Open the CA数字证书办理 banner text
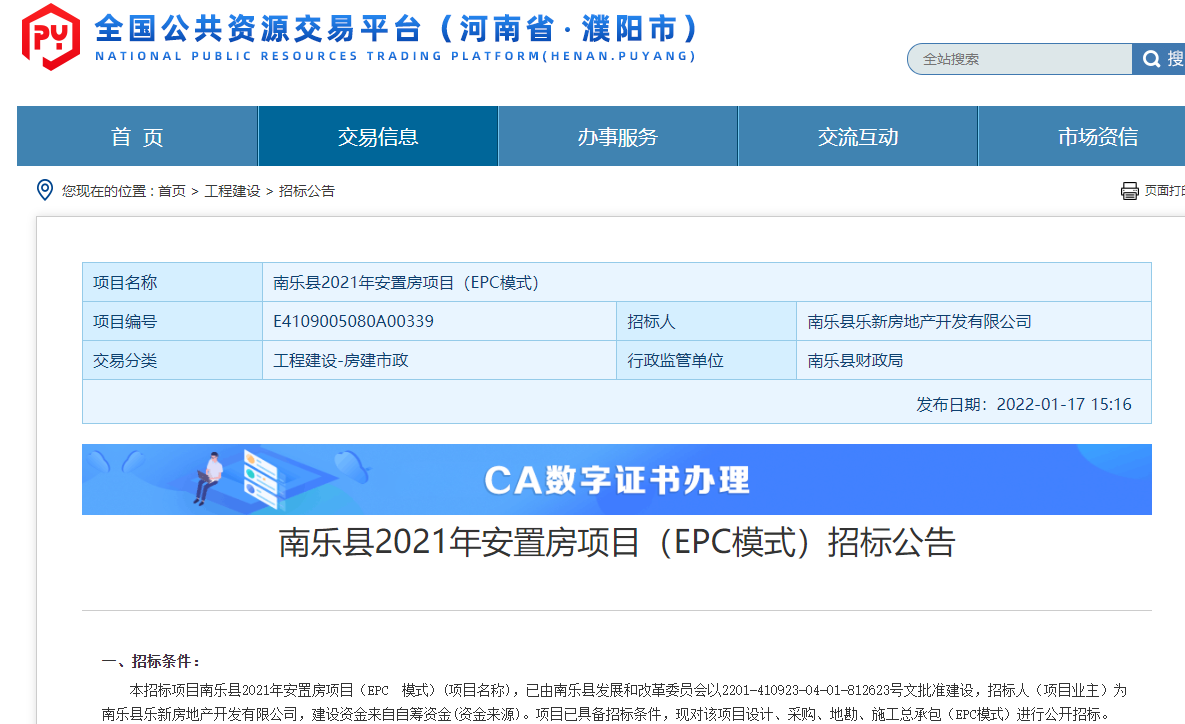This screenshot has width=1185, height=724. click(x=616, y=480)
